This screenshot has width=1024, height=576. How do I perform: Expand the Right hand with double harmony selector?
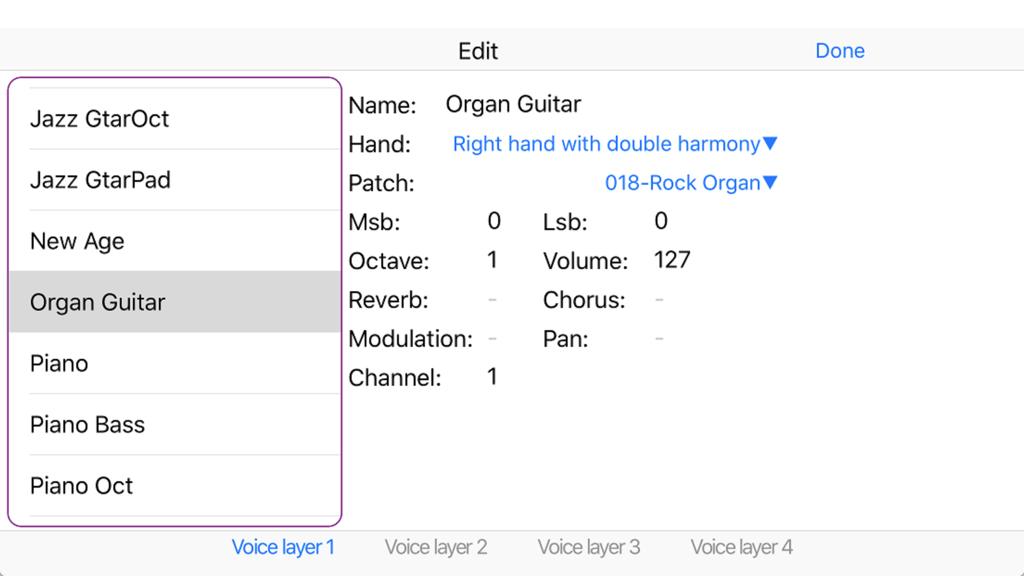612,143
